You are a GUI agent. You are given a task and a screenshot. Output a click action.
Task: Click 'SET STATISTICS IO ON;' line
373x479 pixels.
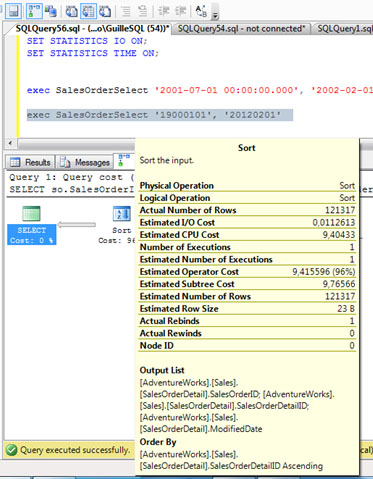point(87,41)
